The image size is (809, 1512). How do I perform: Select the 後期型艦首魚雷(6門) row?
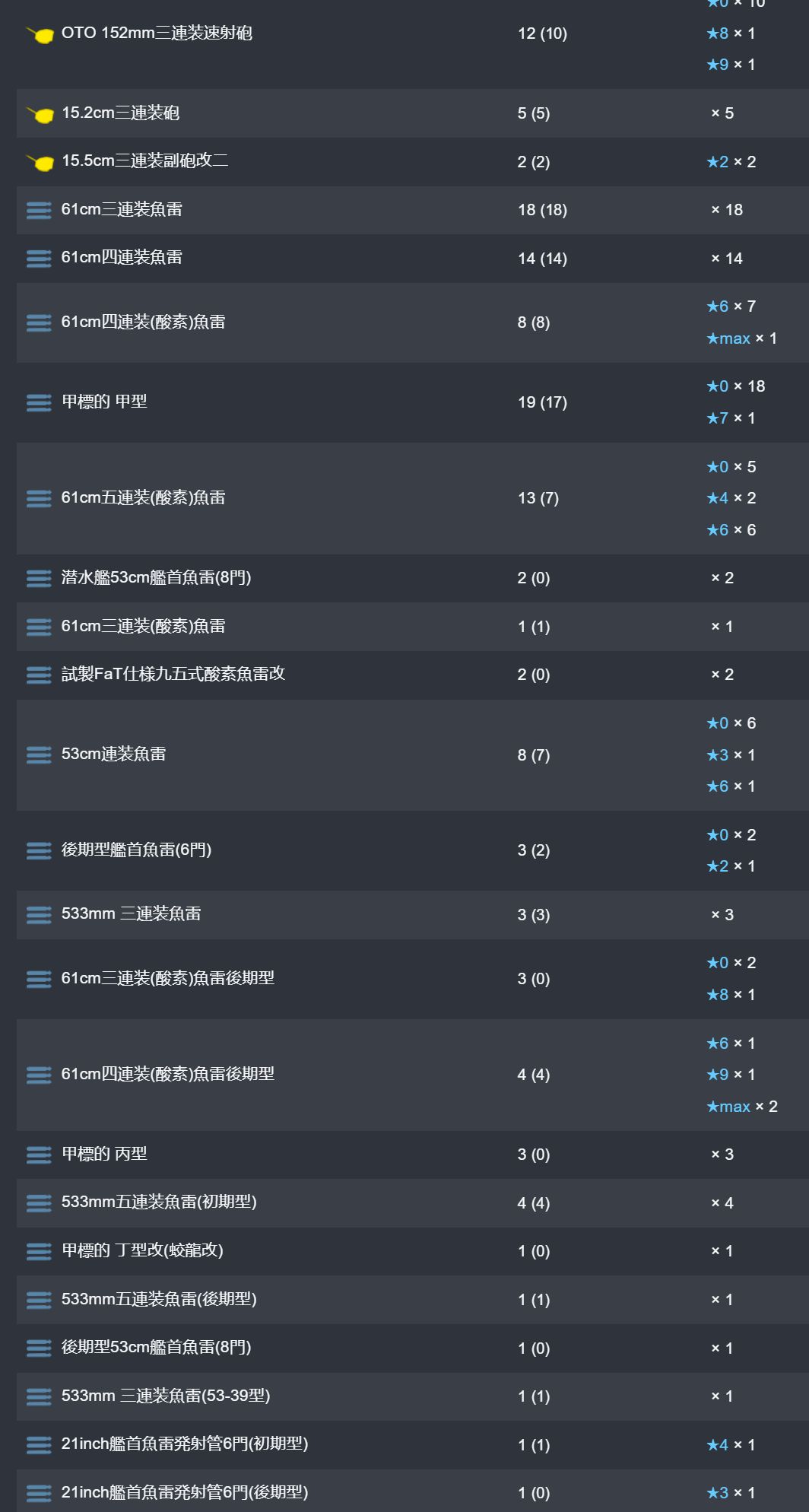413,850
